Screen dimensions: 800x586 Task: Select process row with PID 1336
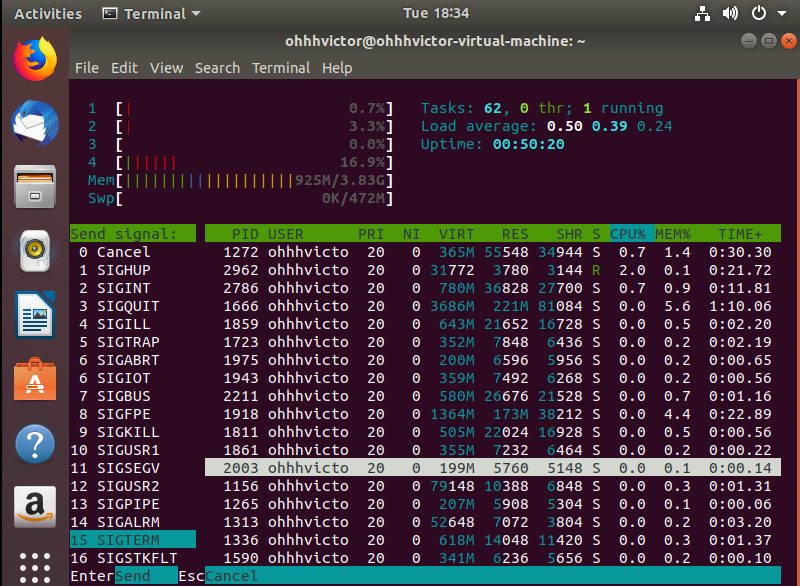coord(493,540)
